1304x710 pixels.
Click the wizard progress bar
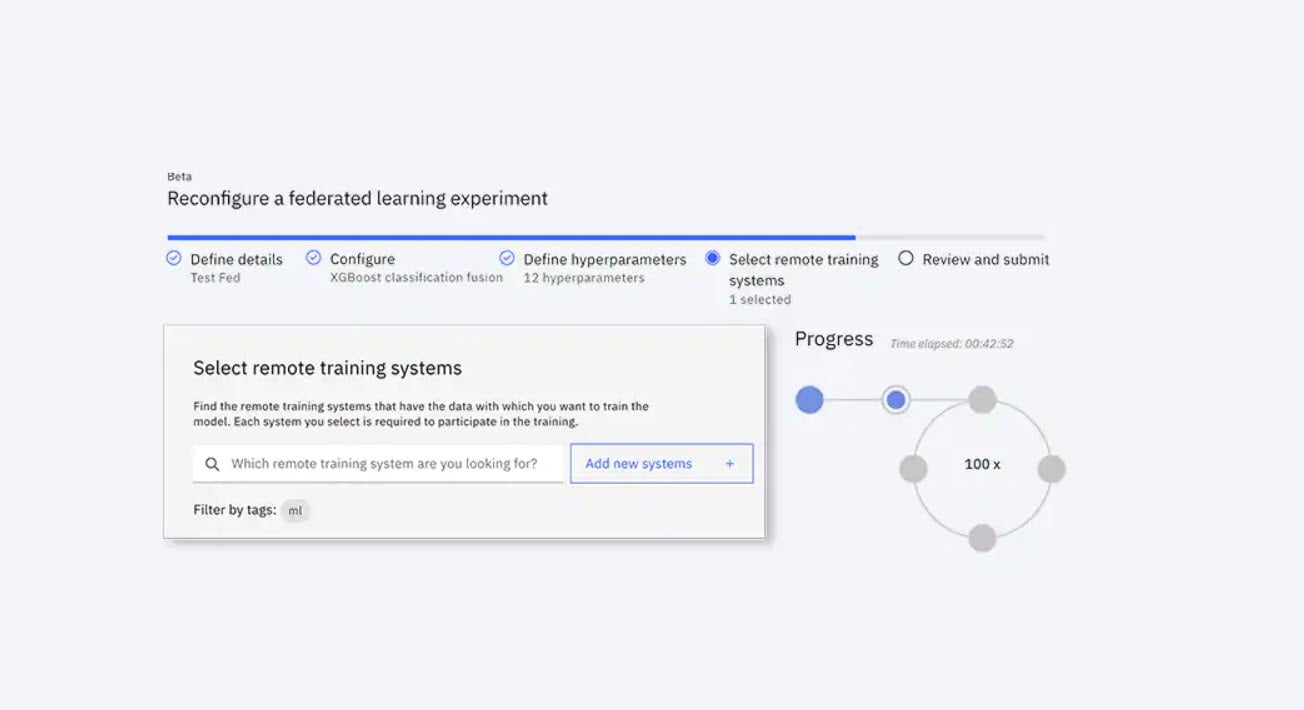click(606, 238)
